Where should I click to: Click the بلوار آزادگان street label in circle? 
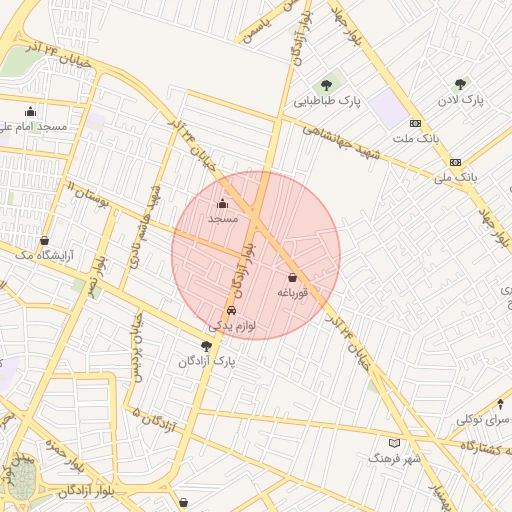coord(245,271)
